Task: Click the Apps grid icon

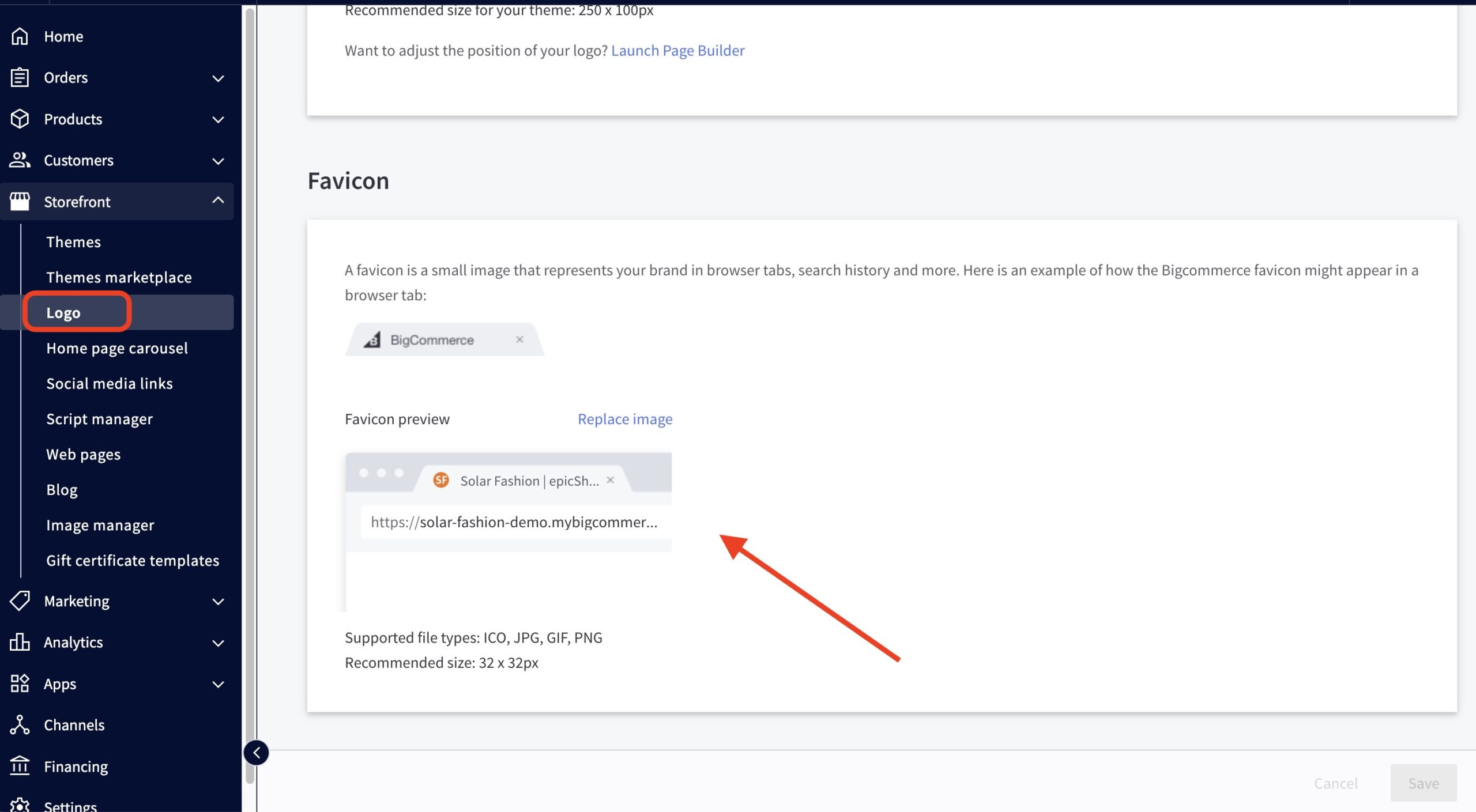Action: click(x=20, y=683)
